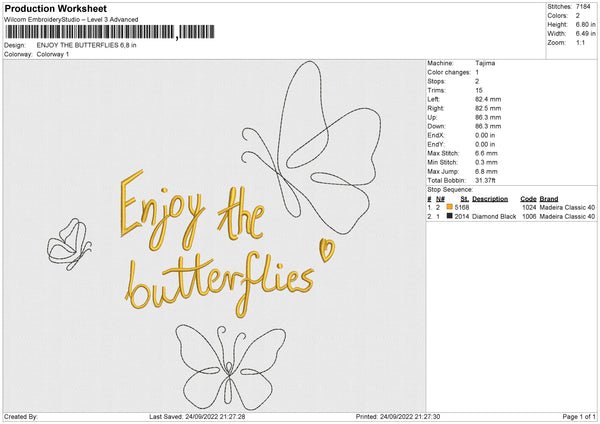The image size is (600, 424).
Task: Click the 'Production Worksheet' title
Action: tap(55, 8)
